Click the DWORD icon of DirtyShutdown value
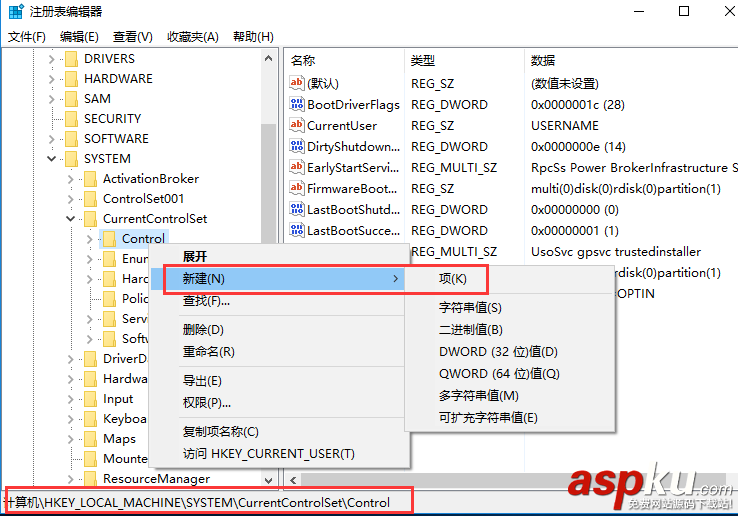This screenshot has width=738, height=516. (297, 146)
